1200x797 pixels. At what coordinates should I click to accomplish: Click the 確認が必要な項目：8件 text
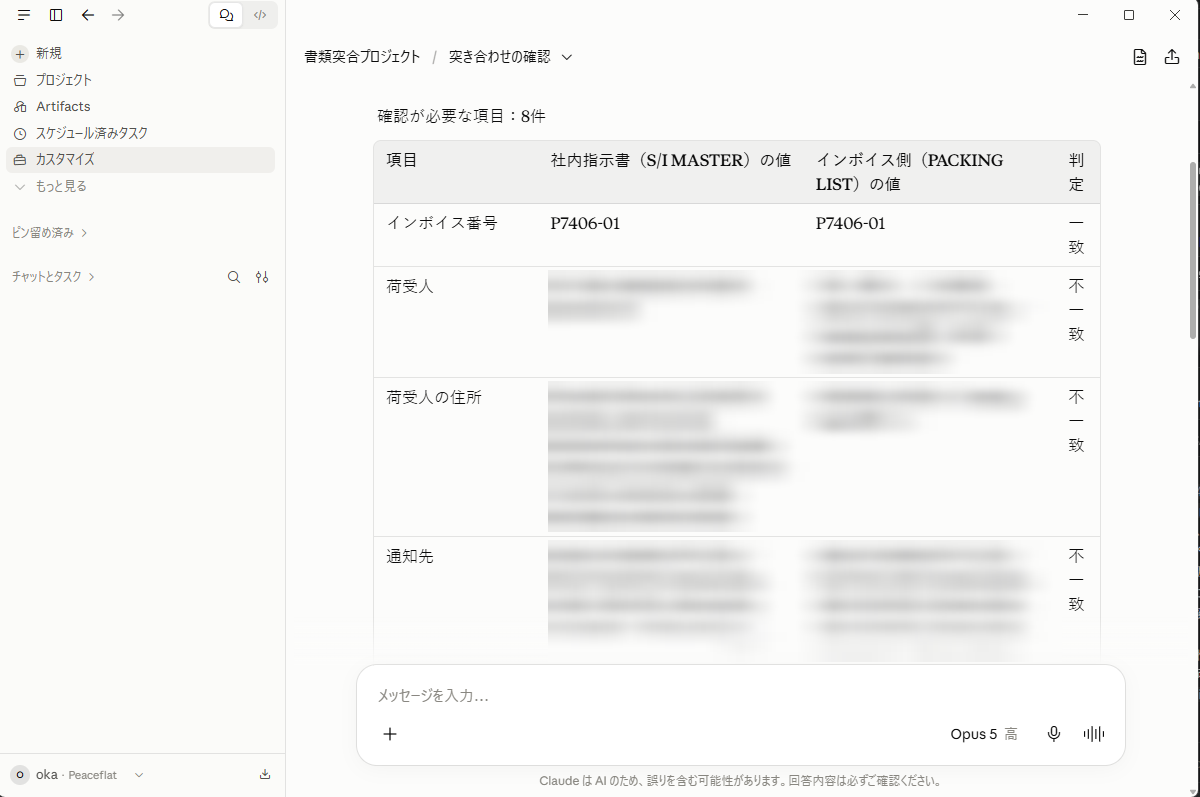pyautogui.click(x=461, y=116)
